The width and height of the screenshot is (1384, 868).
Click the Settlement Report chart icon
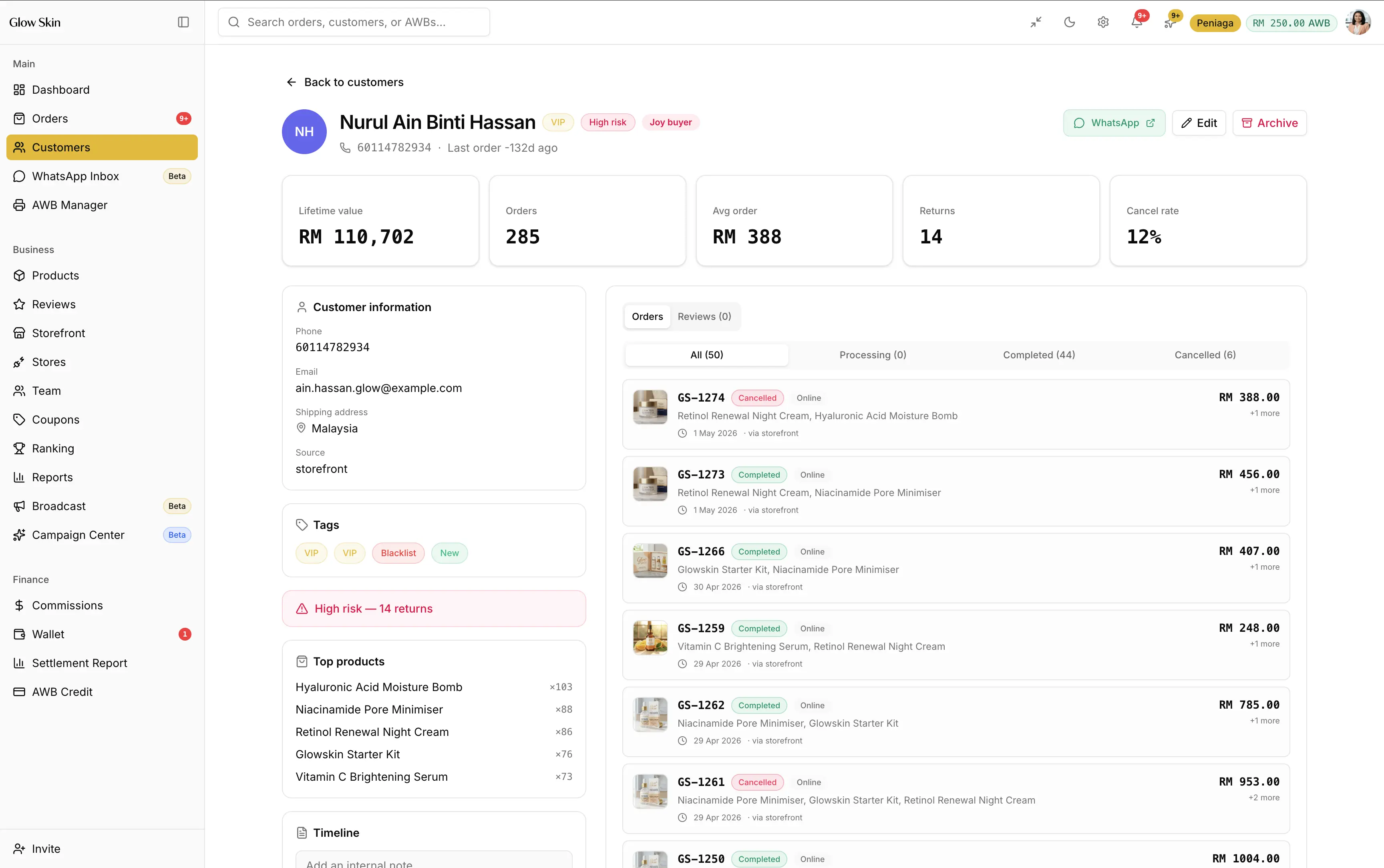coord(20,663)
